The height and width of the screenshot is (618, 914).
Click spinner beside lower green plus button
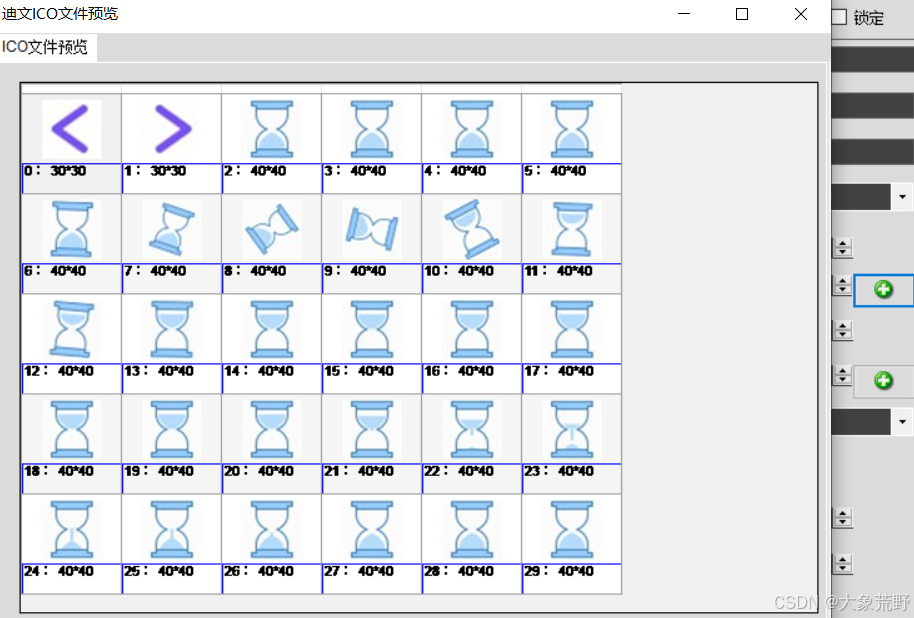842,376
